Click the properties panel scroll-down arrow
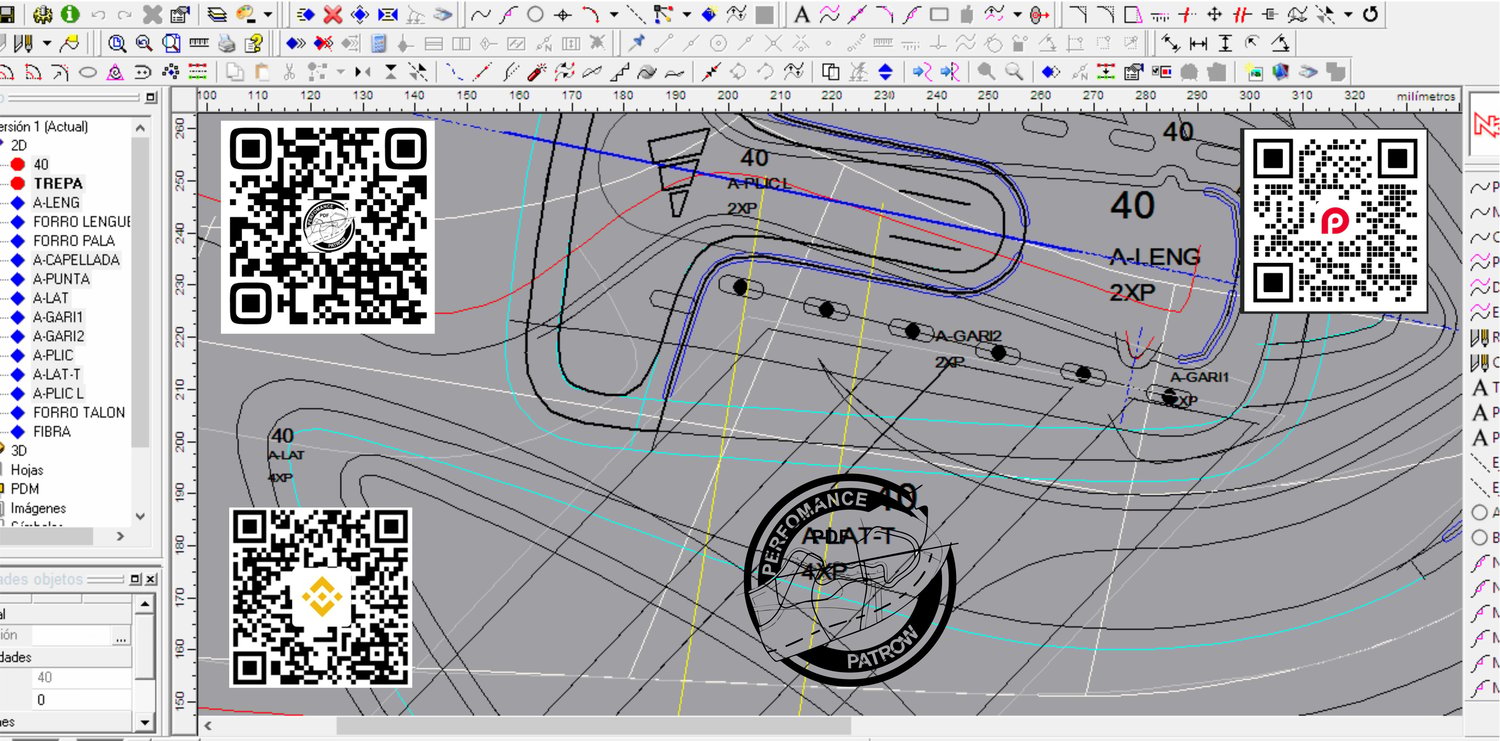Screen dimensions: 1500x741 tap(145, 722)
